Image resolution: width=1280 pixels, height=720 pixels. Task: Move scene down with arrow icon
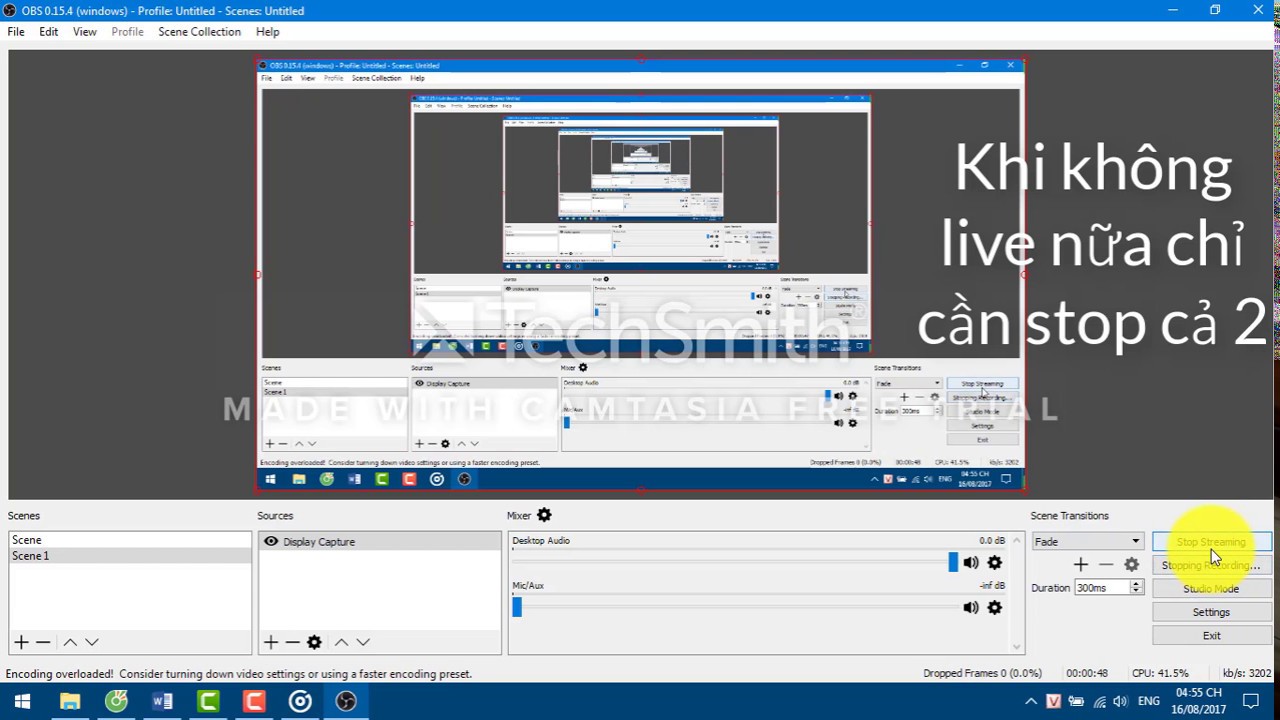coord(92,642)
